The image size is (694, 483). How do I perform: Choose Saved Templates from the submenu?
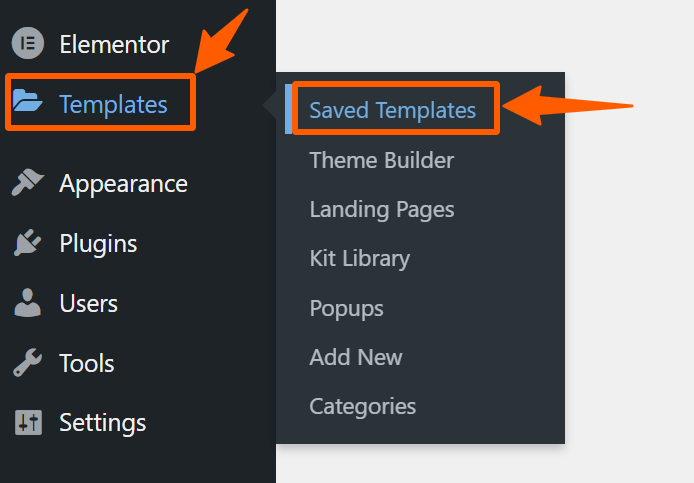[393, 110]
